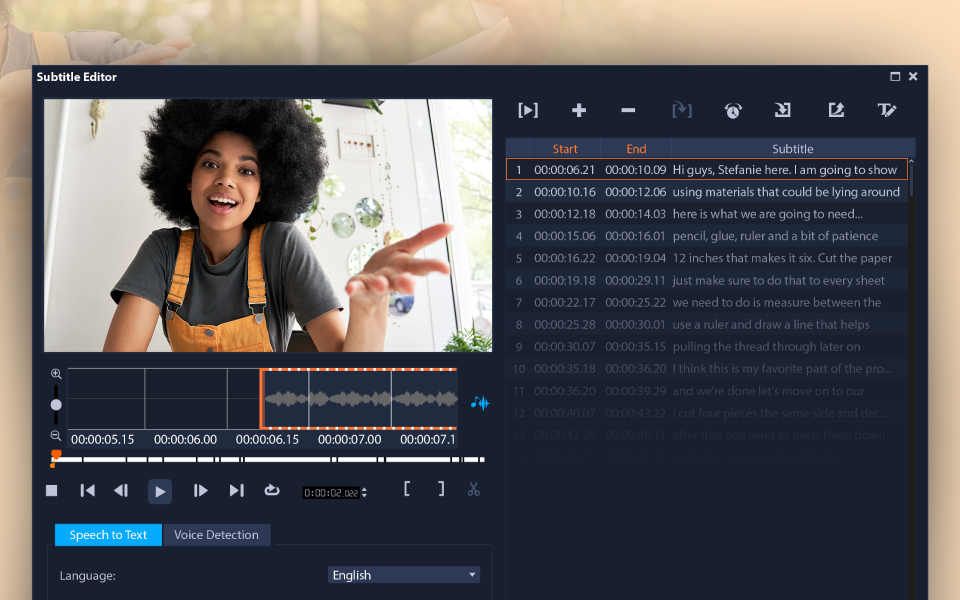Open the Language dropdown set to English

(403, 574)
